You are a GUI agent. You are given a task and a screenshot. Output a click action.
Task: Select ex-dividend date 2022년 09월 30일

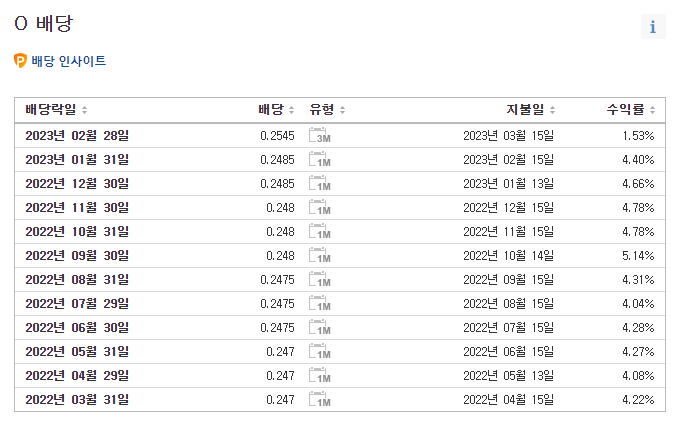(77, 256)
